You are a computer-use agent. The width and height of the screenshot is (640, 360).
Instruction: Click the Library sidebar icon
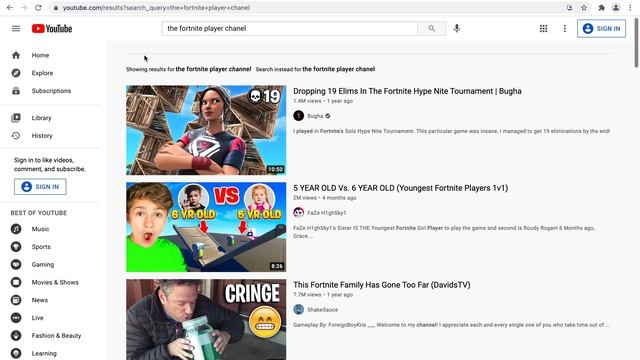(16, 118)
